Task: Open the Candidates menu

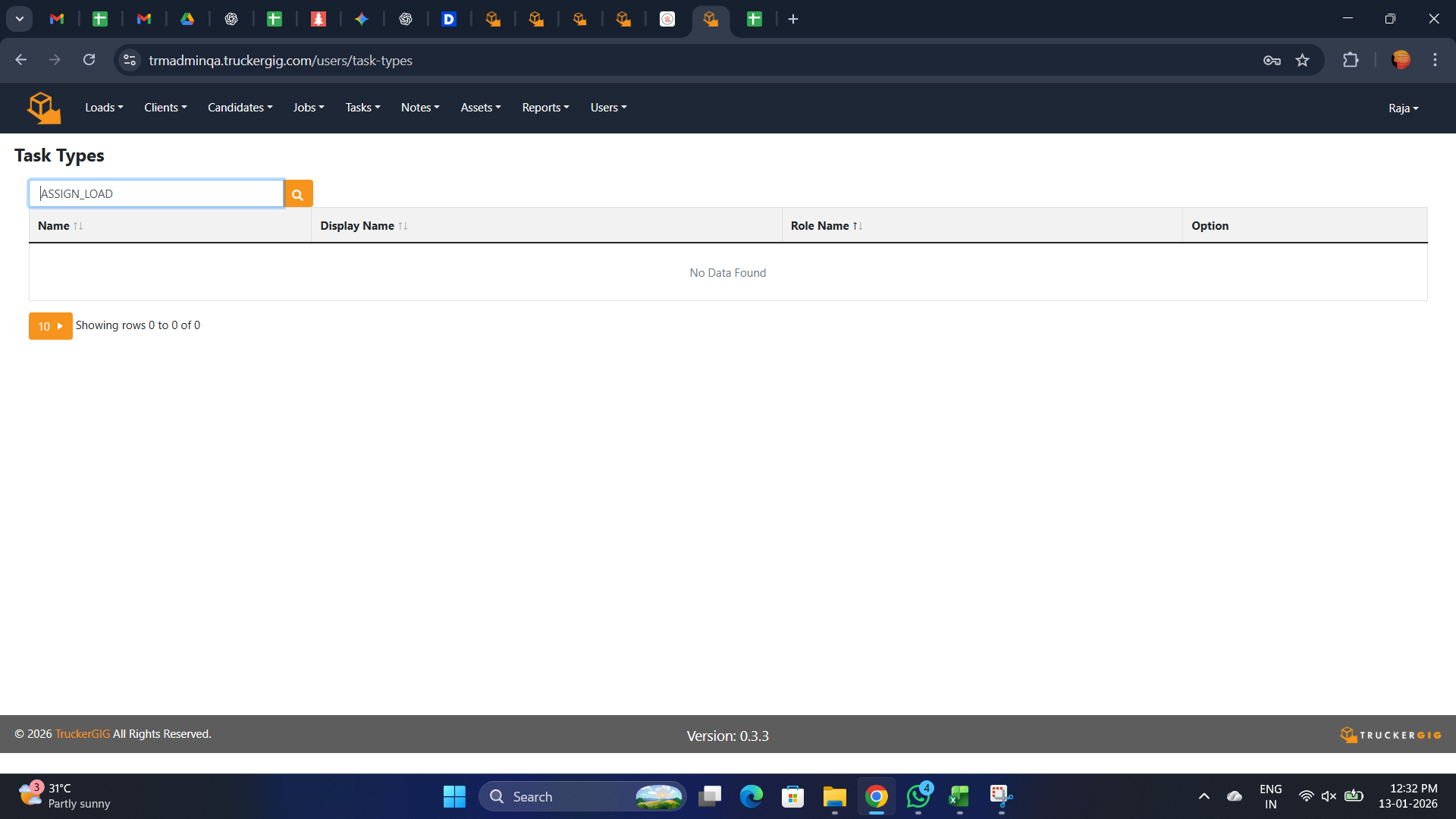Action: coord(240,108)
